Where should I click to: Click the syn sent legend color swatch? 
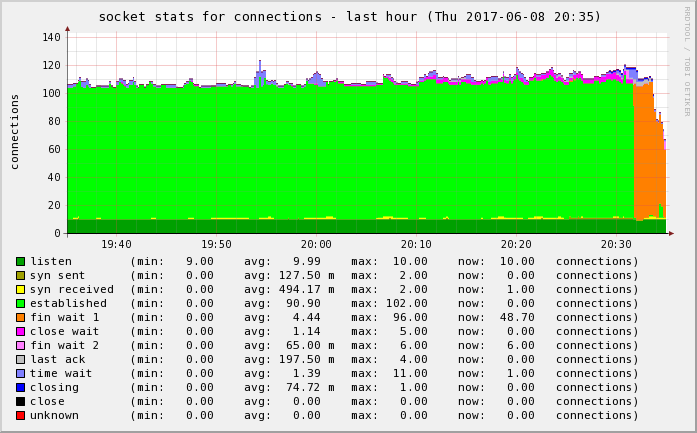(20, 275)
